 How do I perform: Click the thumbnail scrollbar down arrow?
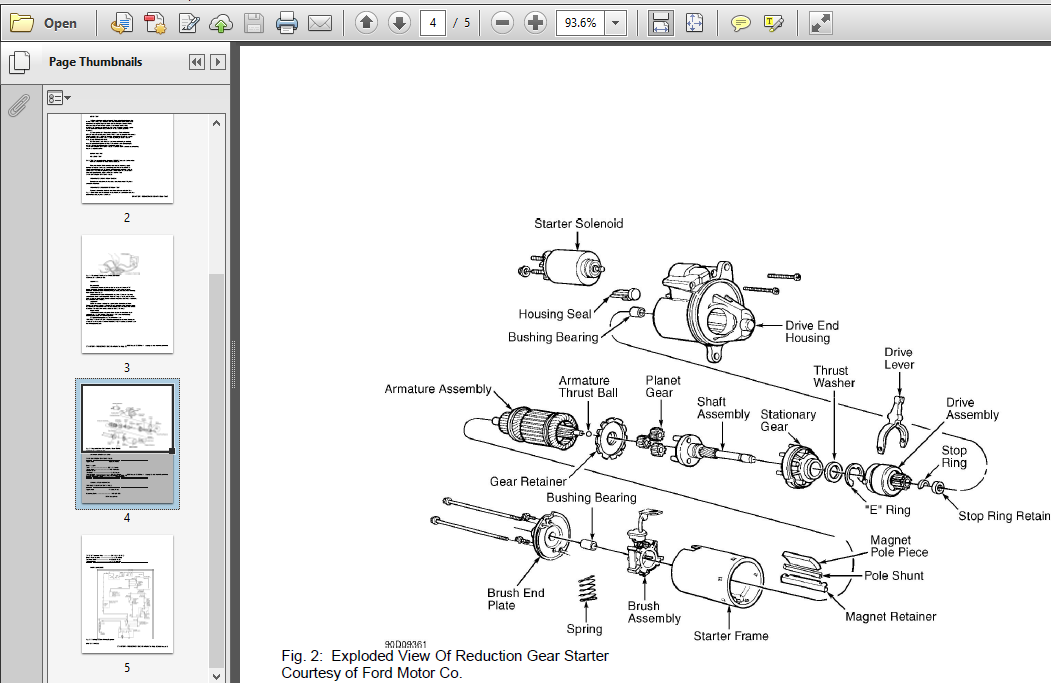(216, 676)
